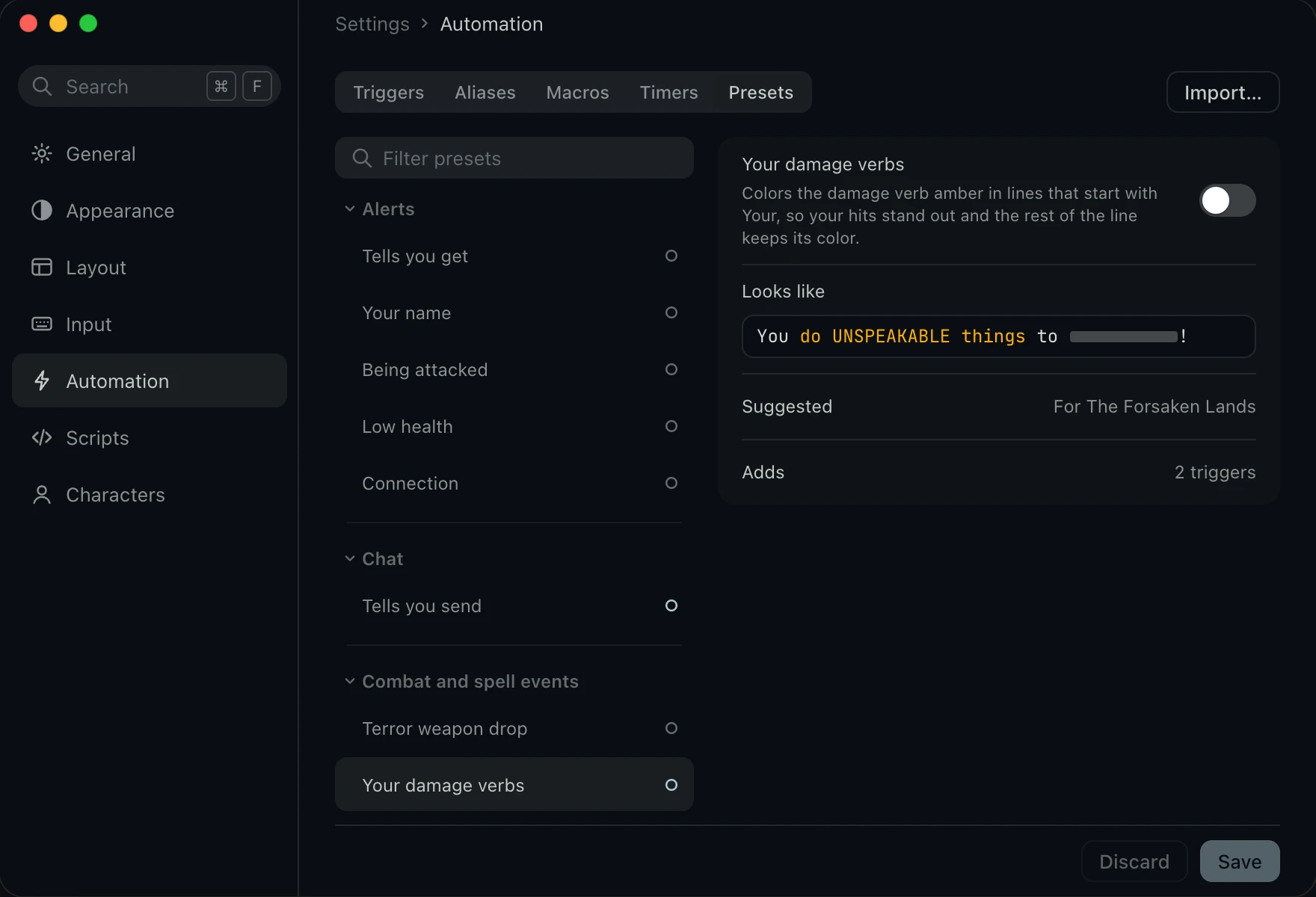Image resolution: width=1316 pixels, height=897 pixels.
Task: Click the For The Forsaken Lands value
Action: 1154,406
